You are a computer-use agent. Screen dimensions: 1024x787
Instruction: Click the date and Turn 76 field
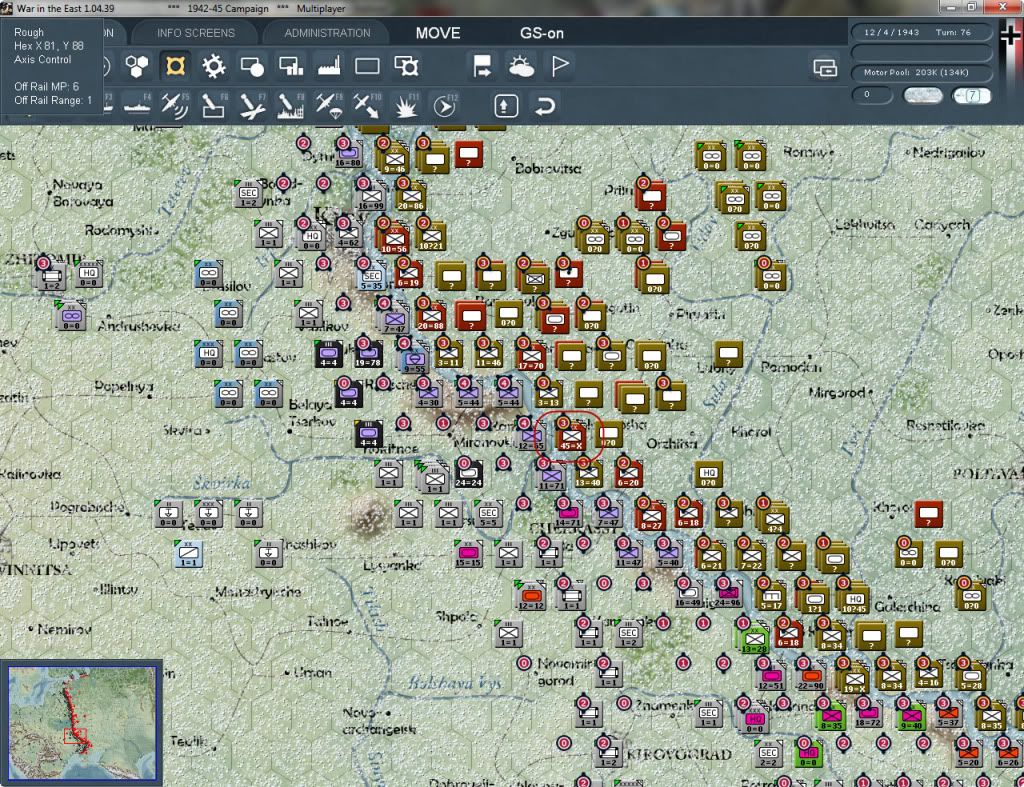pyautogui.click(x=921, y=32)
